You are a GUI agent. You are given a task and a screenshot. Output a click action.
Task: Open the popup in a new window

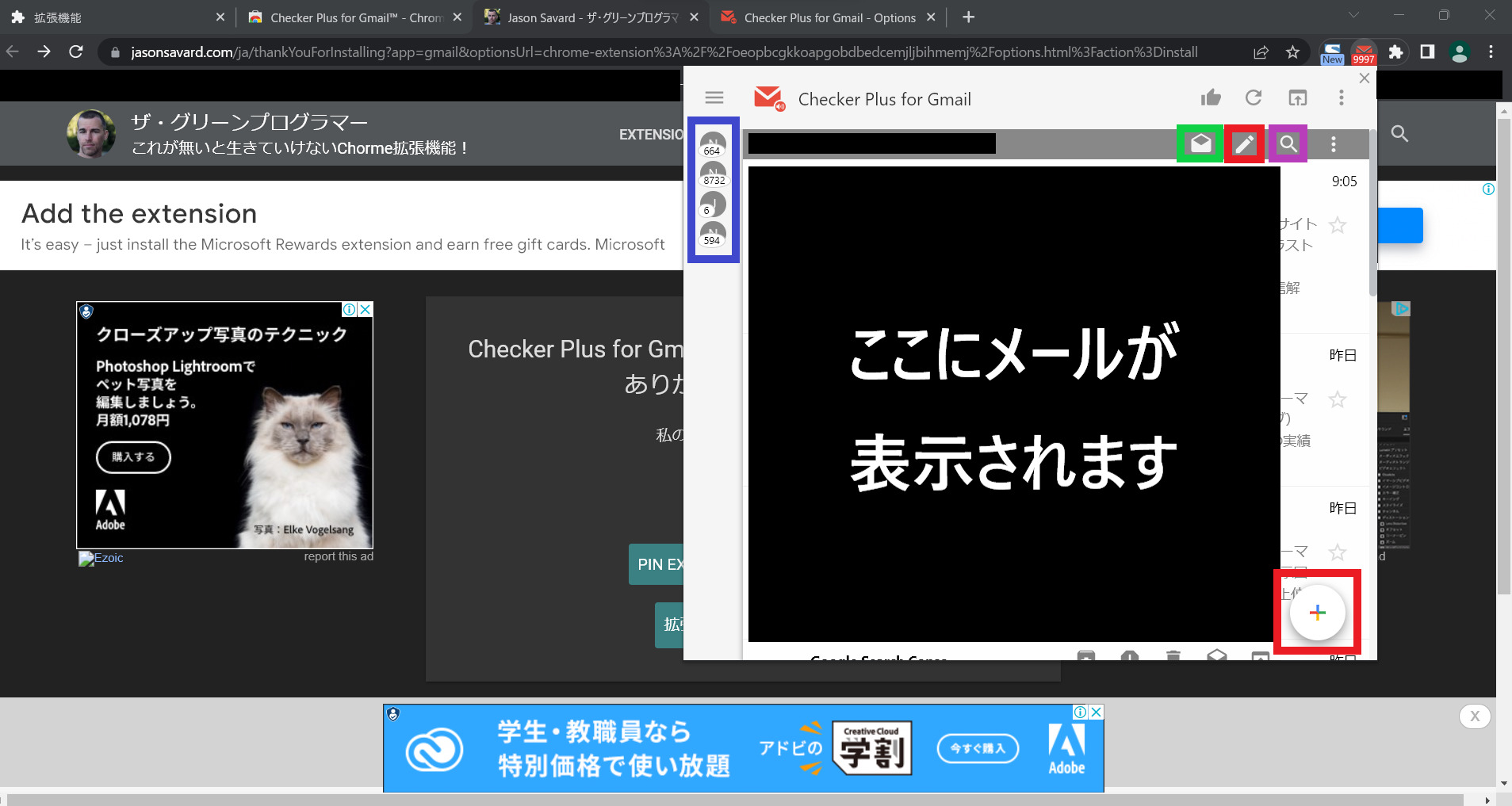pos(1298,98)
